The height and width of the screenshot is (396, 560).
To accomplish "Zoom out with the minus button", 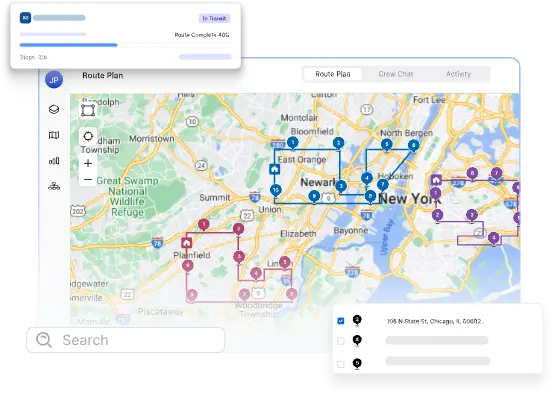I will click(x=88, y=180).
